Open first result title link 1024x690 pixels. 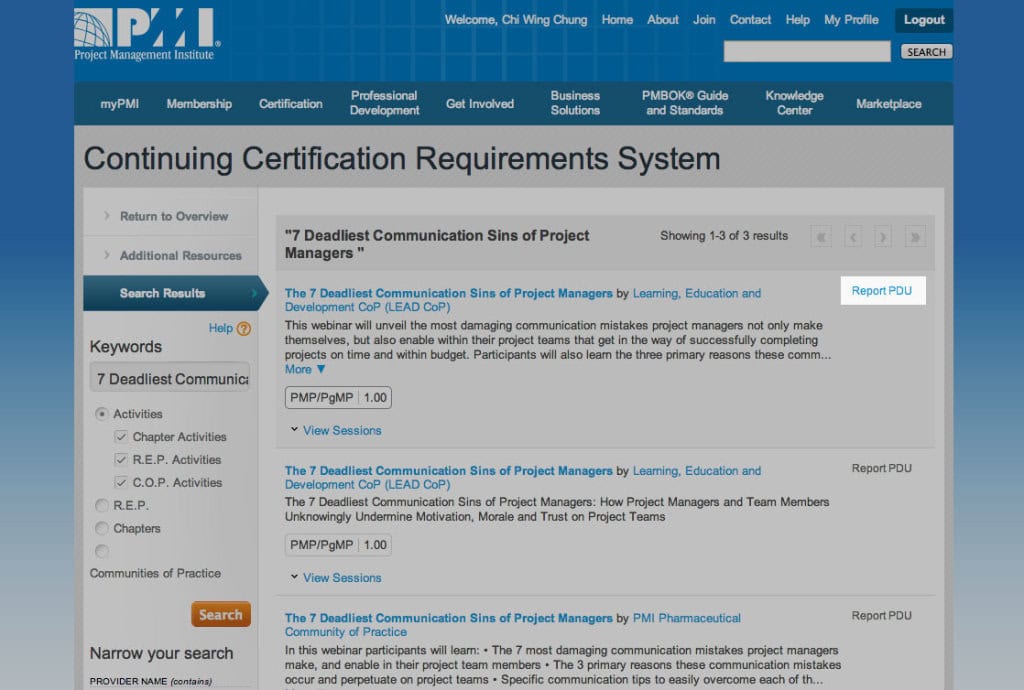(x=449, y=293)
